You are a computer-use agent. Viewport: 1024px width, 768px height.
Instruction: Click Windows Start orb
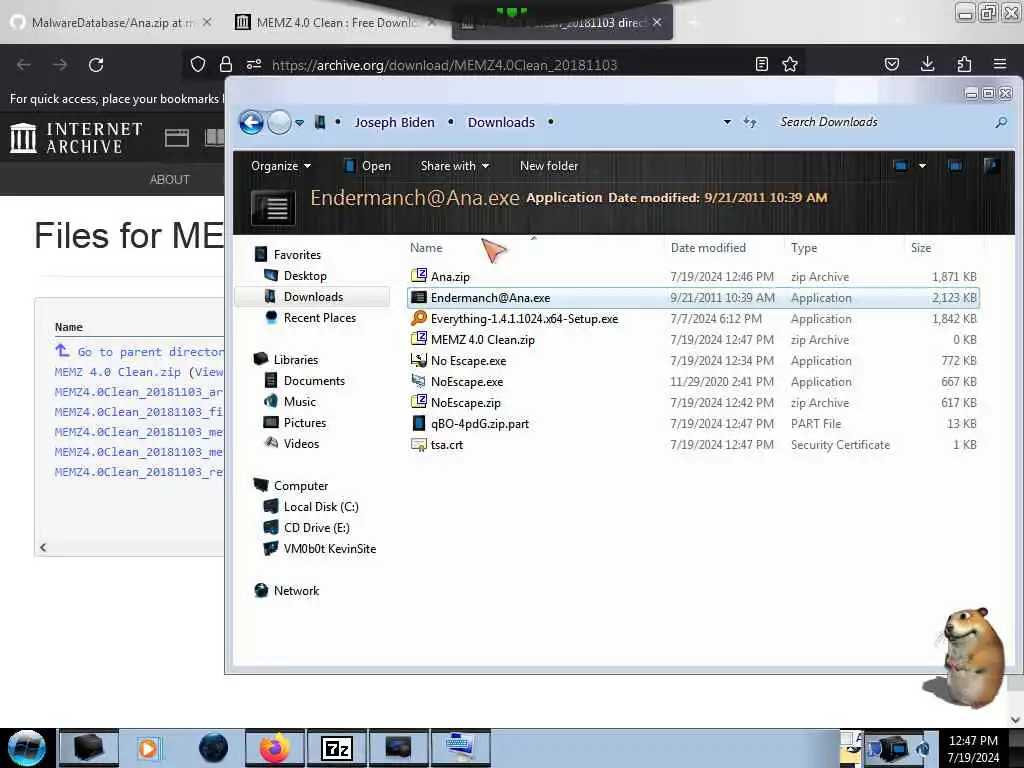[26, 748]
